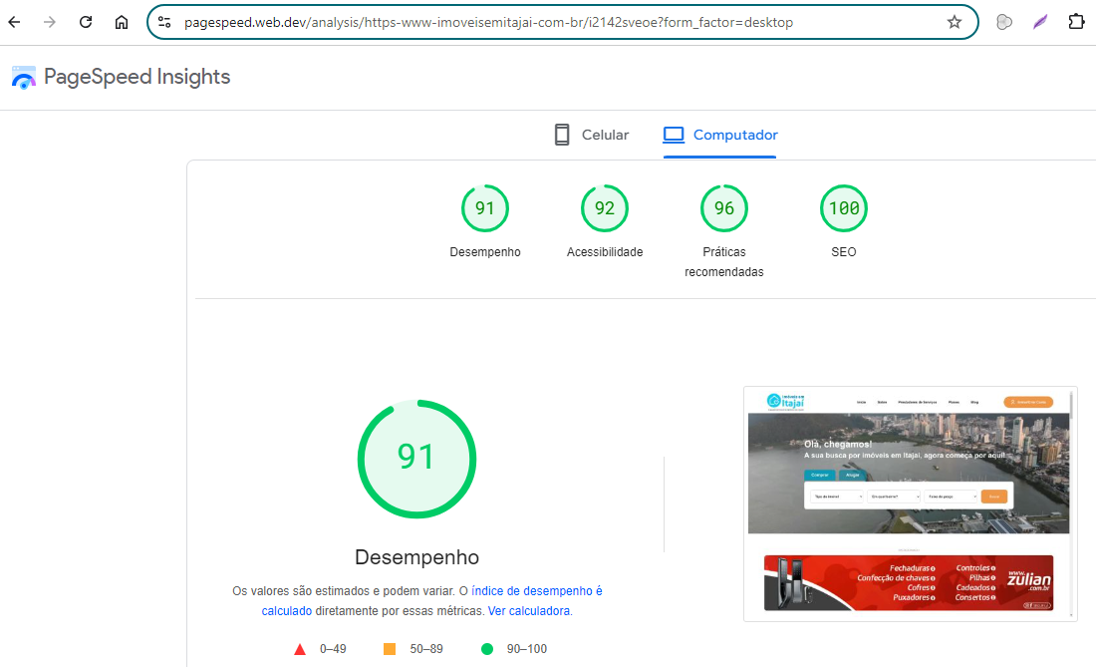Open the browser home page
Viewport: 1096px width, 667px height.
click(x=120, y=21)
